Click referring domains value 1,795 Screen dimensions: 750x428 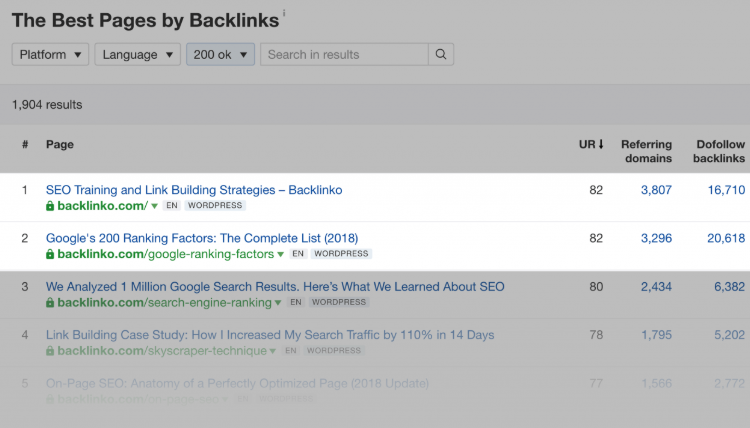656,335
